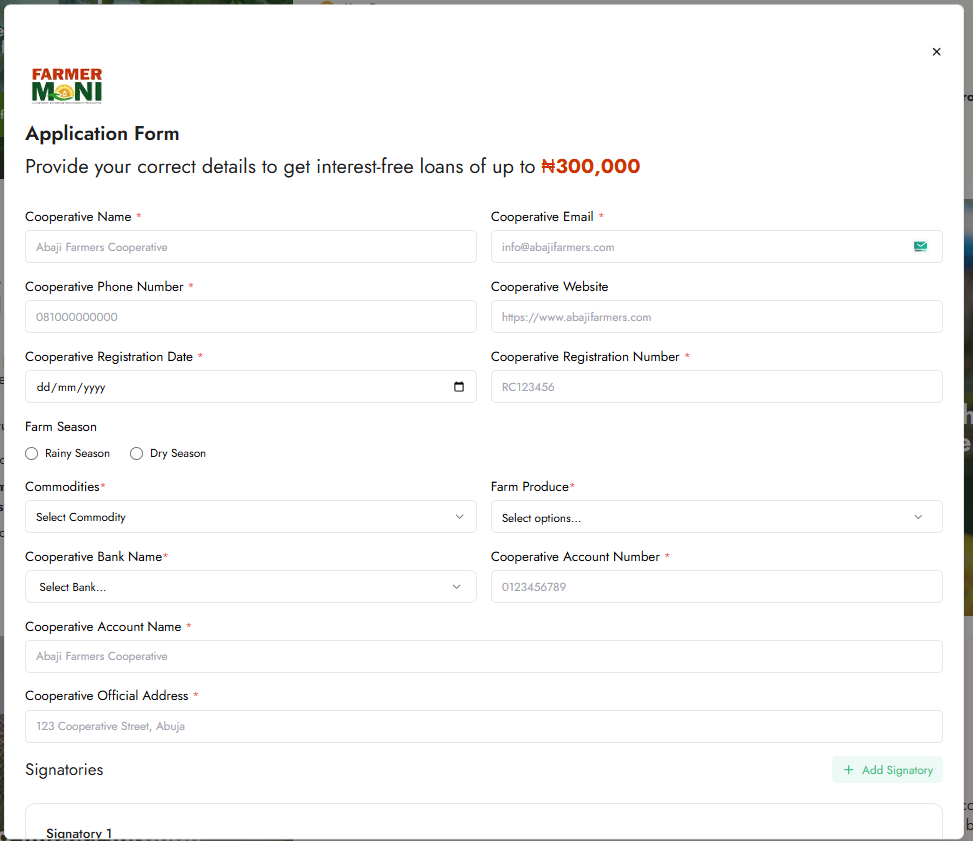
Task: Open the Select Commodity dropdown
Action: [250, 517]
